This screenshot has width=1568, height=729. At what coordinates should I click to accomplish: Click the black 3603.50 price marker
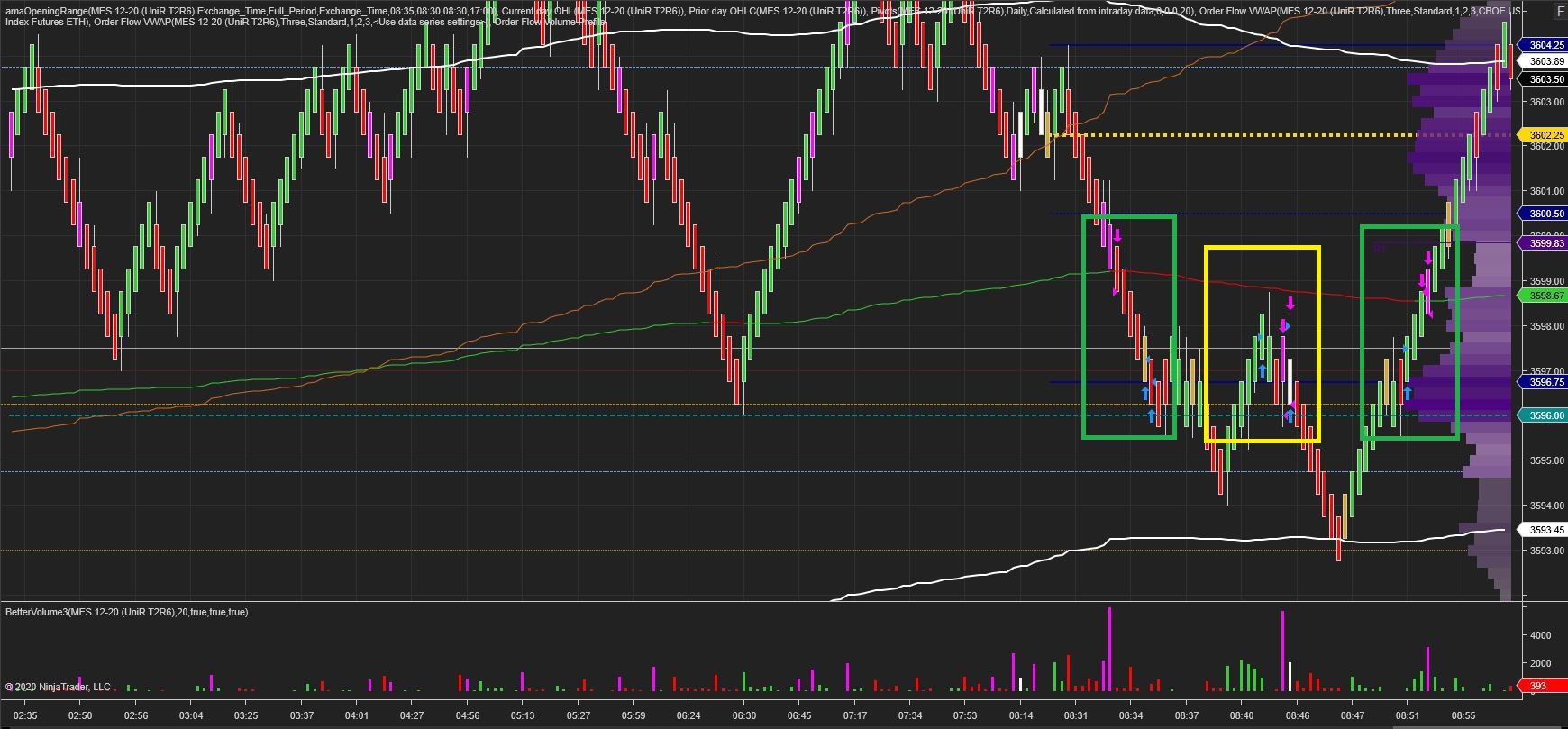click(1544, 79)
